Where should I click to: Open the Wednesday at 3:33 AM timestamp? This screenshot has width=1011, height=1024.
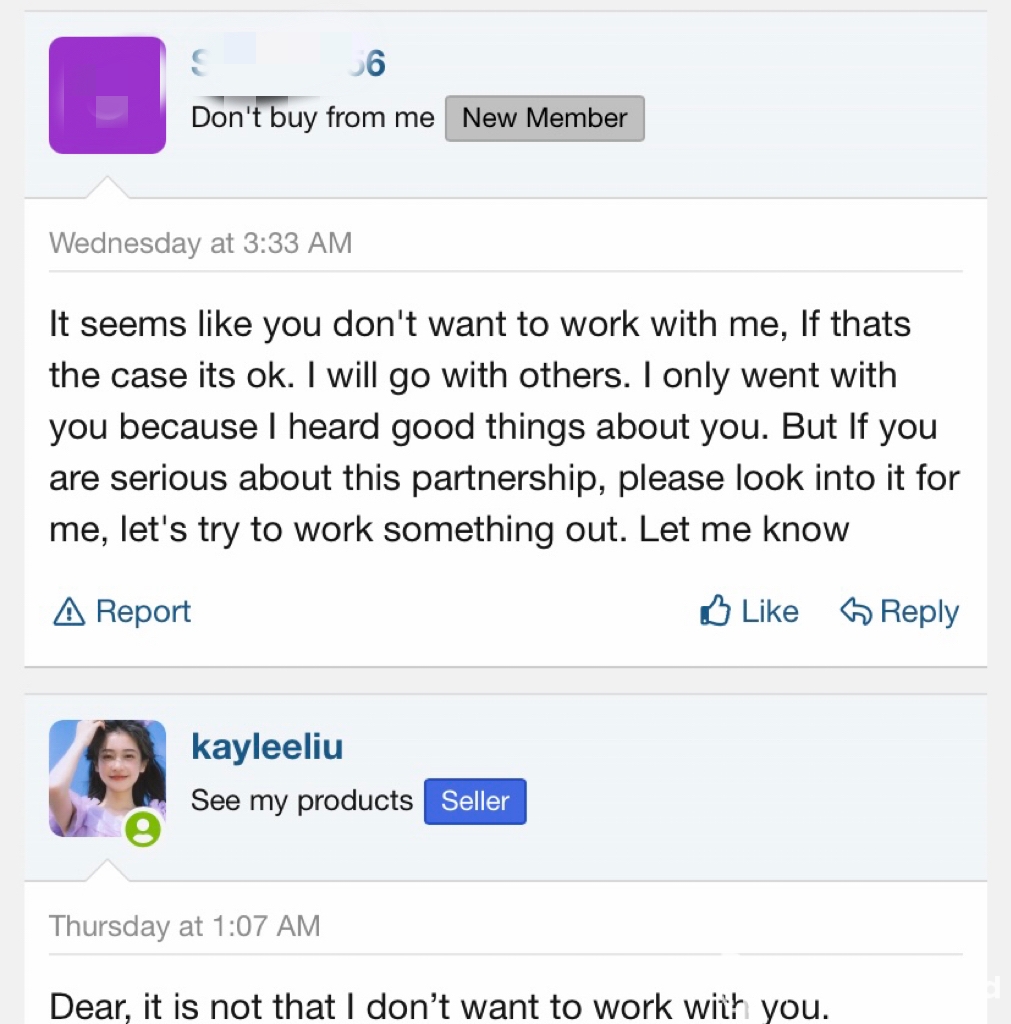point(200,243)
